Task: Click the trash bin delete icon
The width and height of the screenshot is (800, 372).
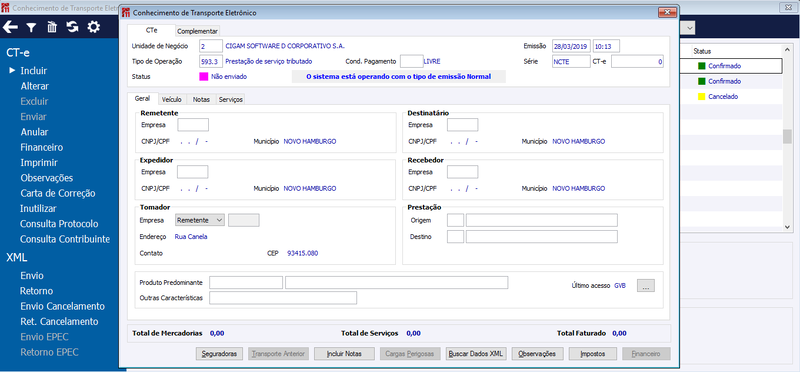Action: tap(52, 27)
